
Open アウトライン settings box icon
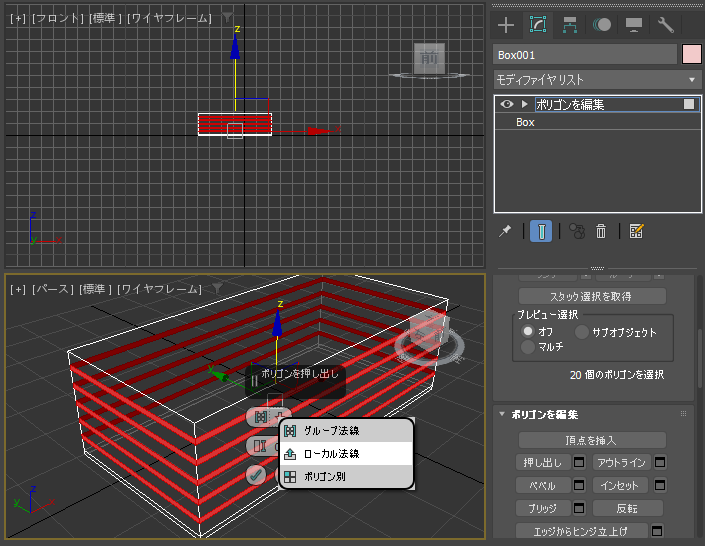(660, 462)
